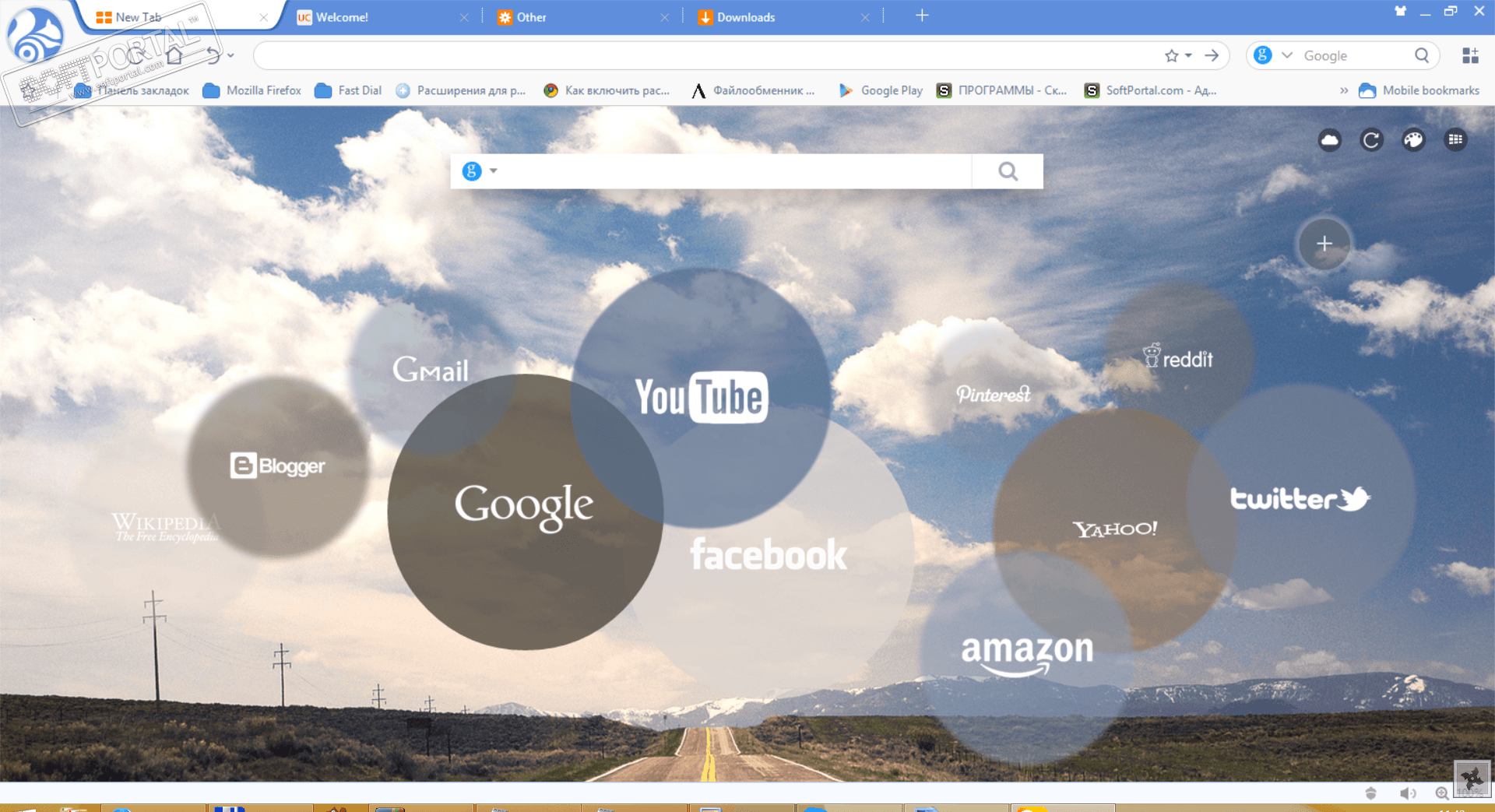Run toolbar search with the magnifier icon
Screen dimensions: 1495x812
(x=1422, y=55)
